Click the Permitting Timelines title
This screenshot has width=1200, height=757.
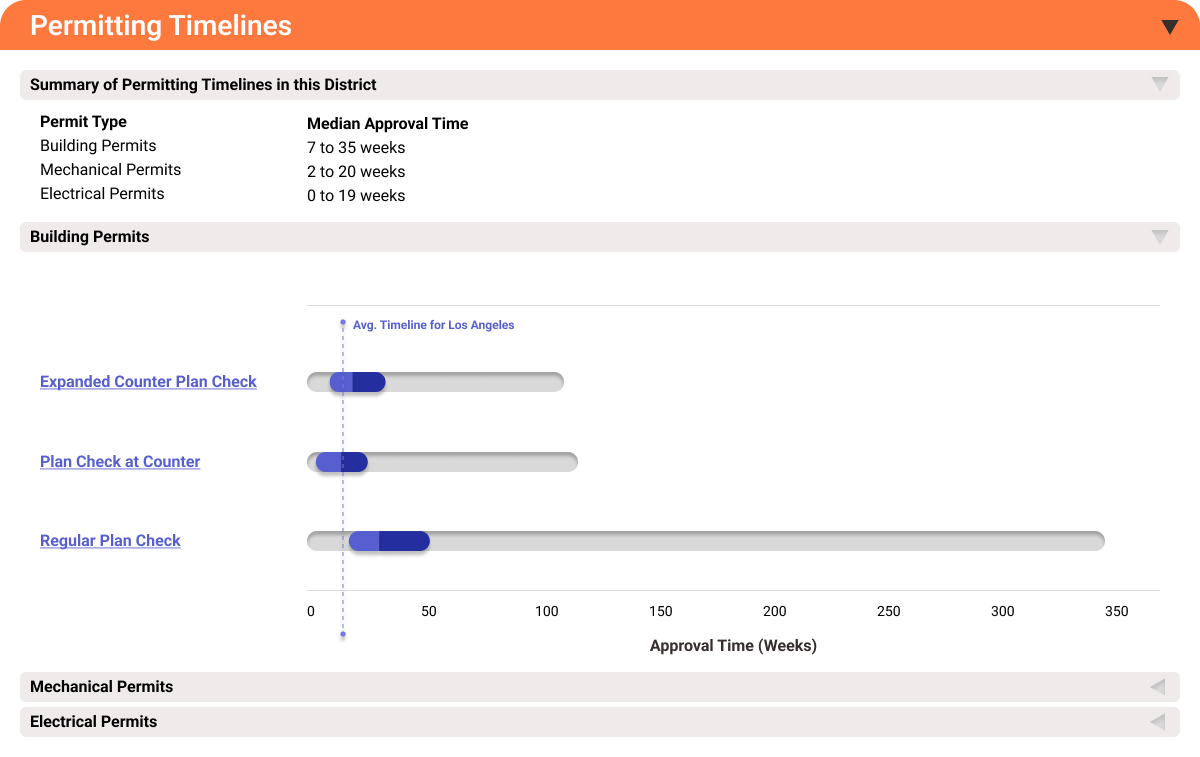point(161,26)
